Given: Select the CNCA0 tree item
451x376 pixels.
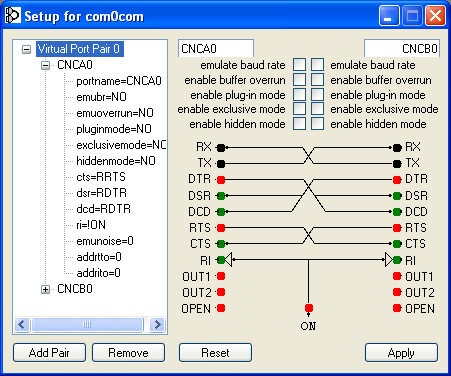Looking at the screenshot, I should 75,65.
